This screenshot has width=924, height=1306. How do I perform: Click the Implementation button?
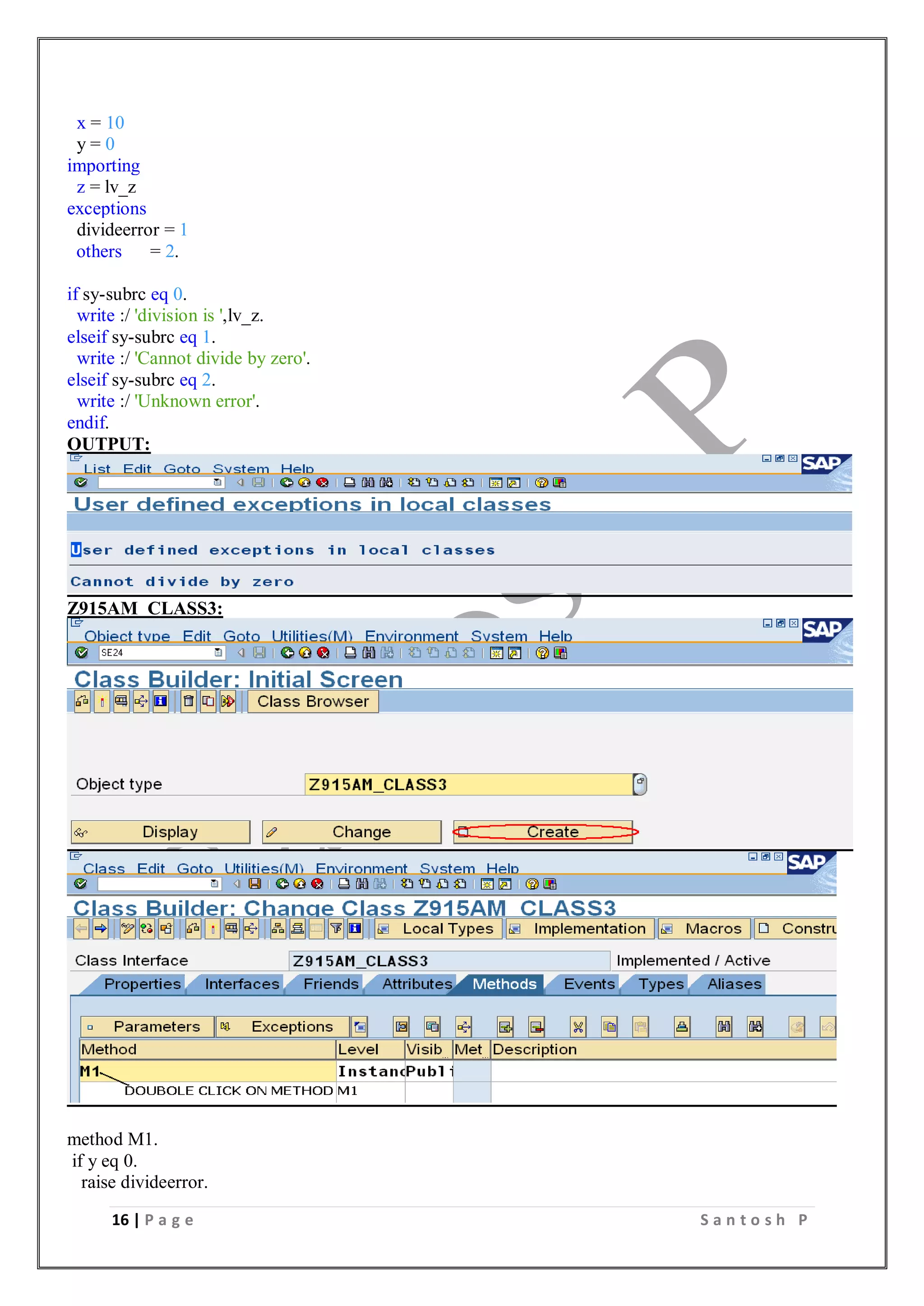pyautogui.click(x=580, y=929)
